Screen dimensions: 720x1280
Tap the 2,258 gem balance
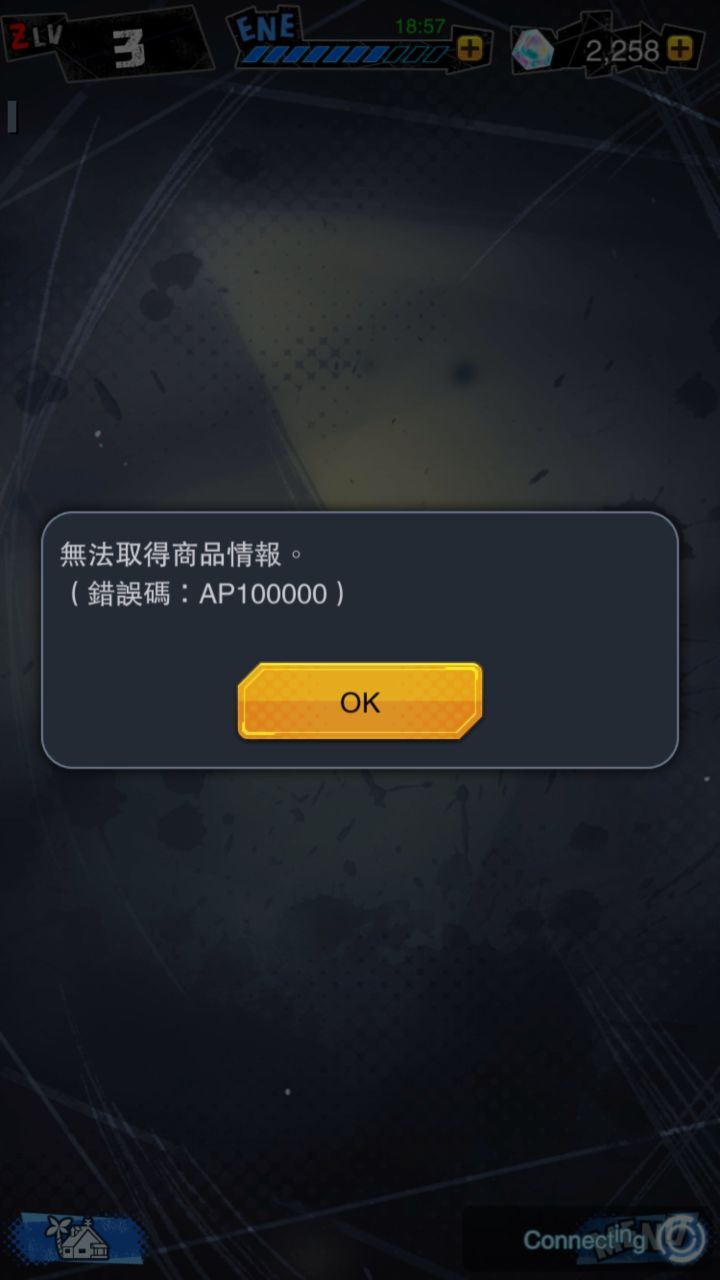tap(622, 50)
